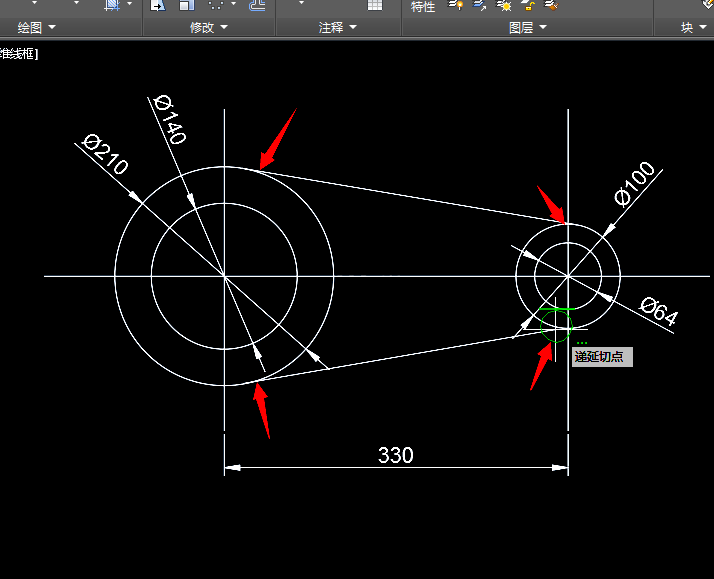Click the padlock layer icon
Screen dimensions: 714x579
click(528, 5)
